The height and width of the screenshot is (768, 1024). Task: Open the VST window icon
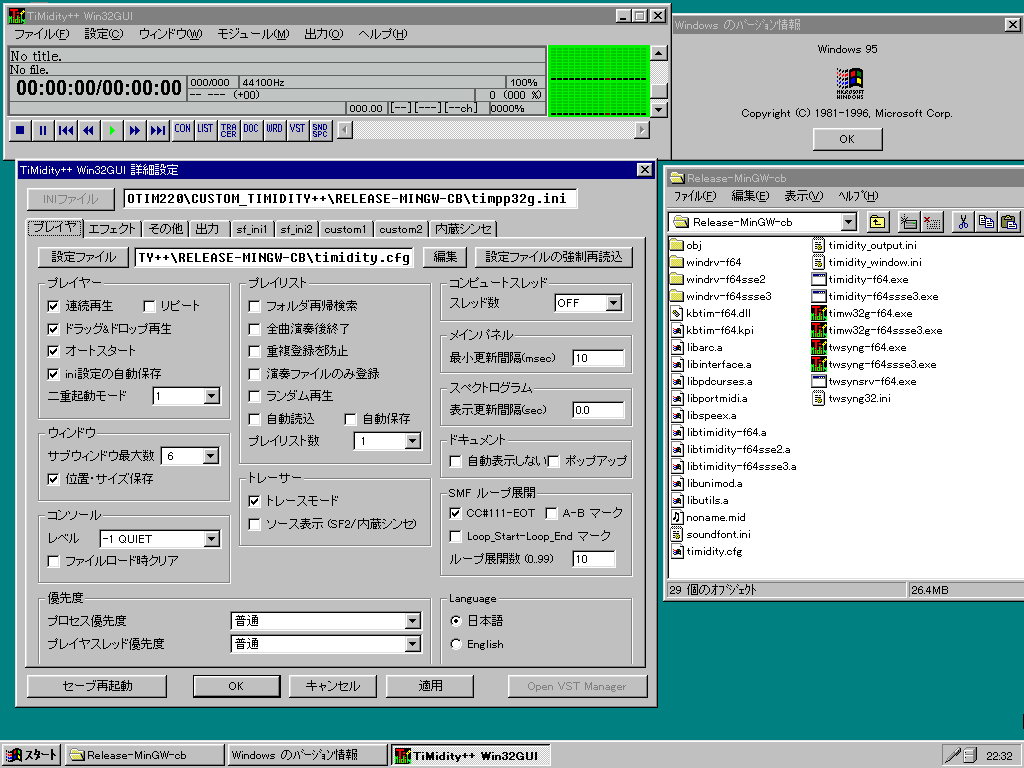click(x=297, y=130)
